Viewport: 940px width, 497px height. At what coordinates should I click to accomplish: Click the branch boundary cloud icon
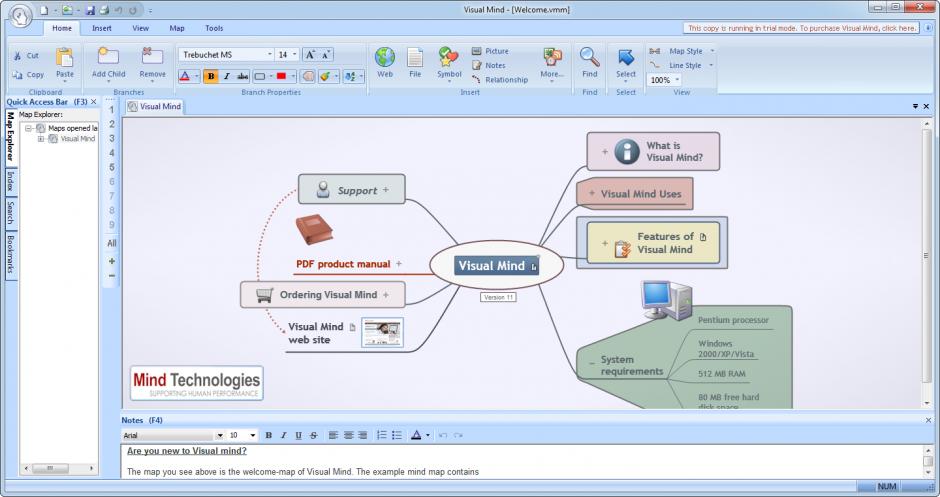(x=308, y=76)
